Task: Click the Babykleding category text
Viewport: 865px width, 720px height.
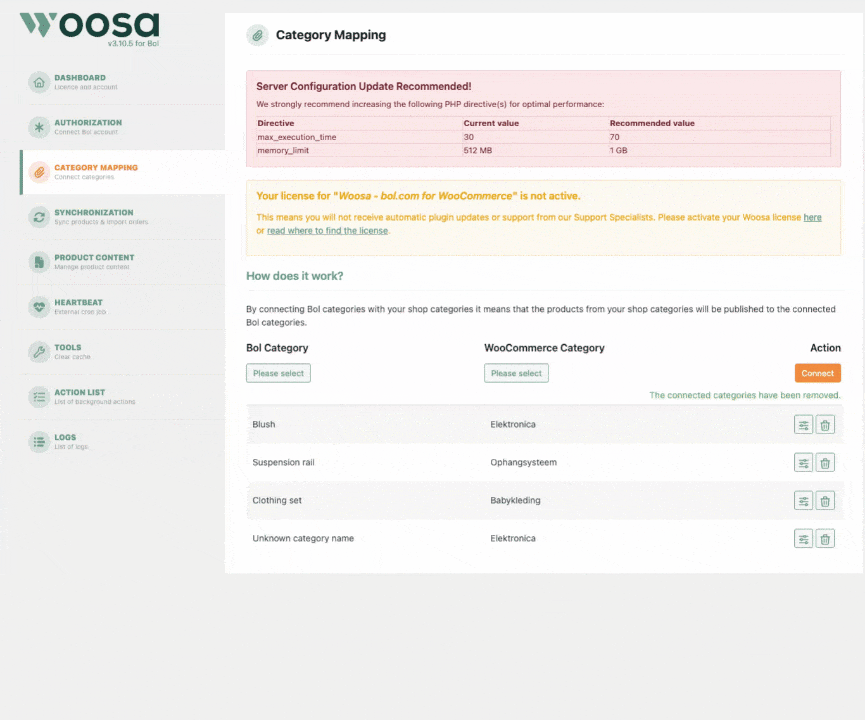Action: [515, 500]
